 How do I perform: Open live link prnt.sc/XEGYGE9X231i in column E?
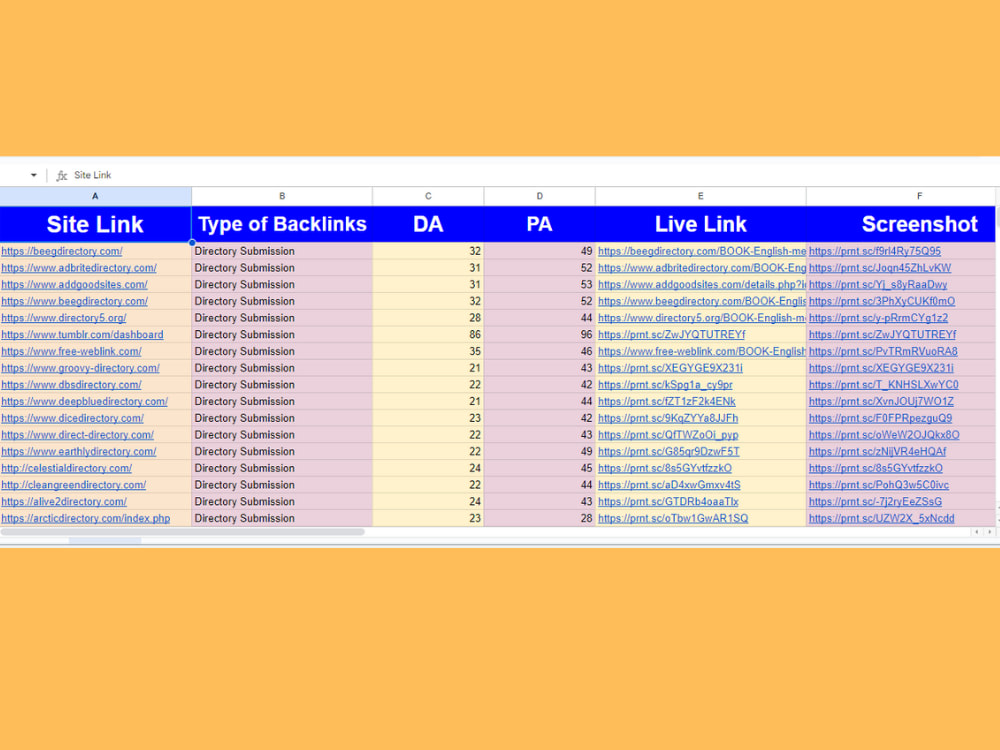[x=670, y=368]
